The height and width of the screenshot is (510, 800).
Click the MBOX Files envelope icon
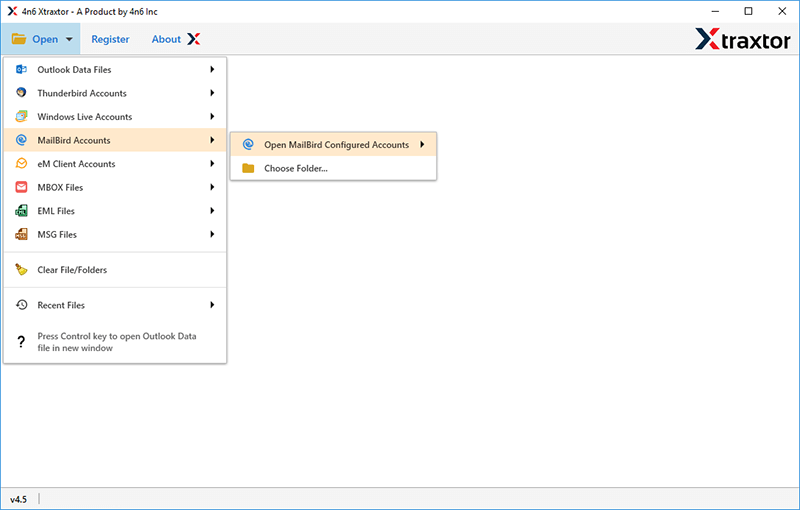click(x=21, y=187)
